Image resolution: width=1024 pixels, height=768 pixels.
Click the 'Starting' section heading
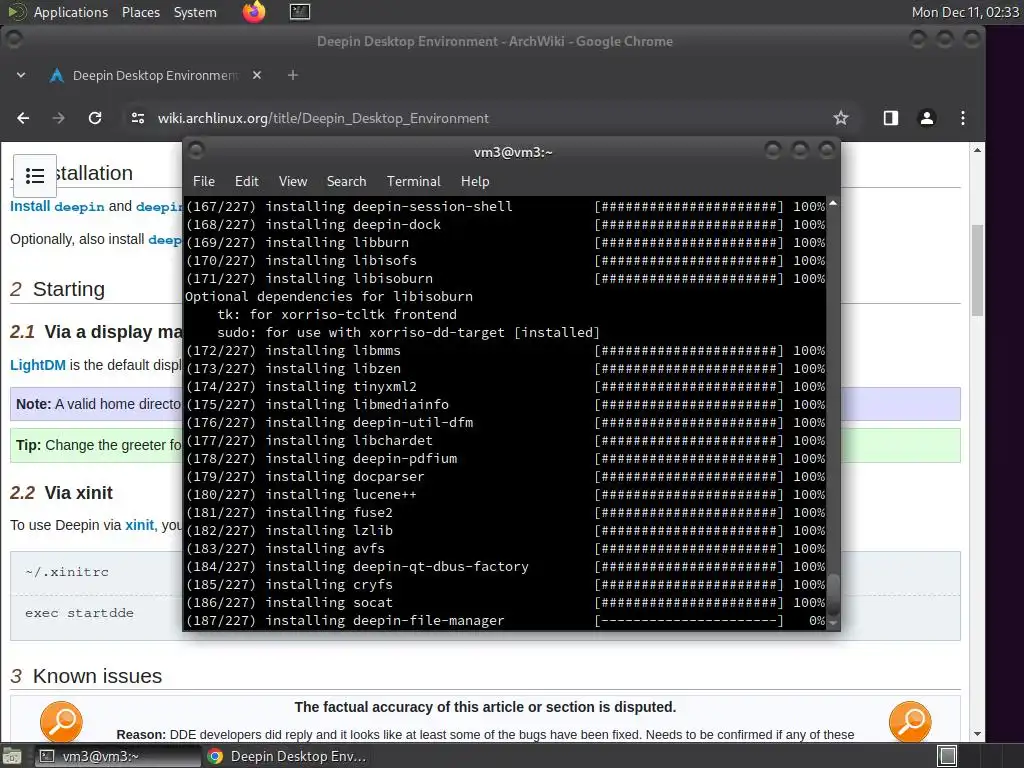69,289
